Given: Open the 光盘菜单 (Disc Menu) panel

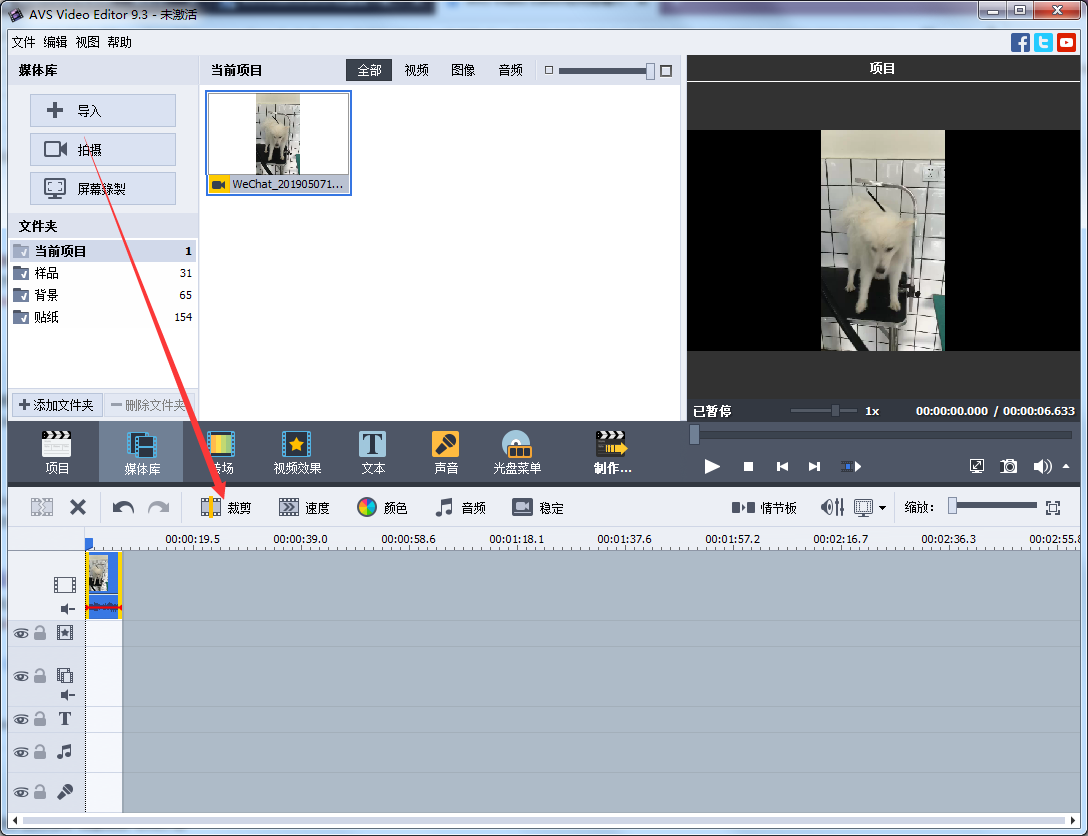Looking at the screenshot, I should tap(516, 451).
